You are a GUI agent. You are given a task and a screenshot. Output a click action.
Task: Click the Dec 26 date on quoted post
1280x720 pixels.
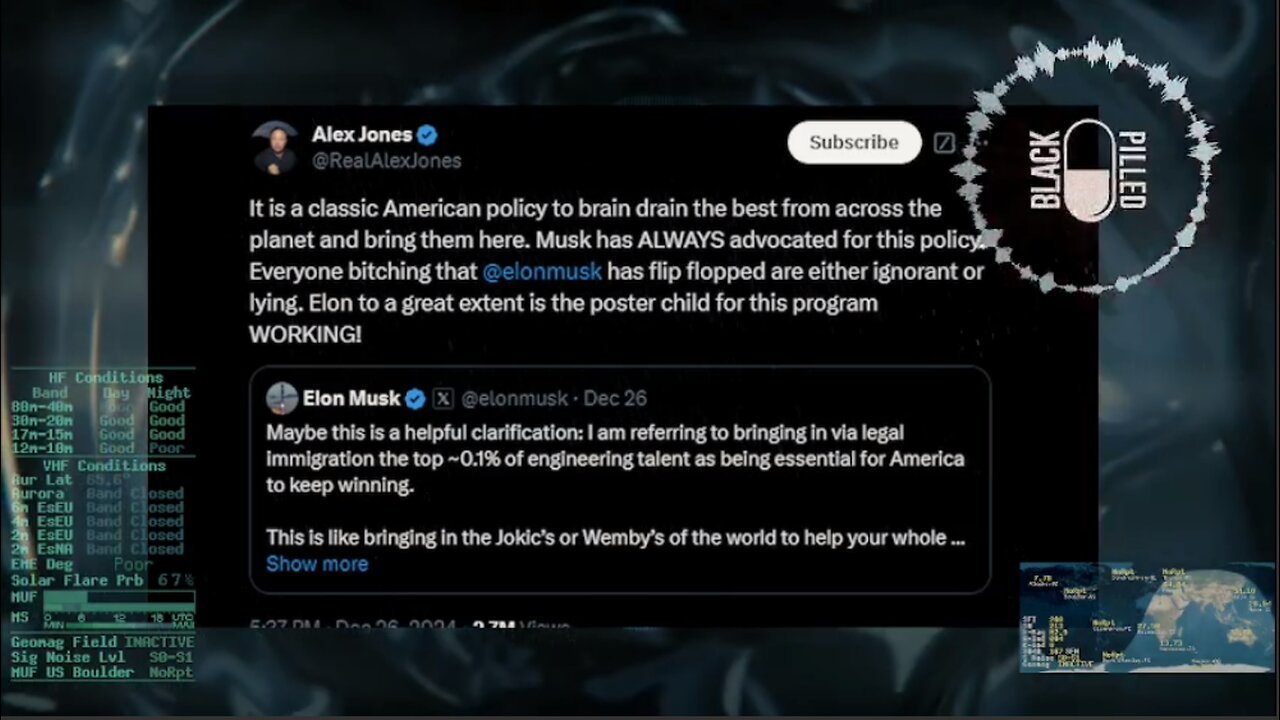pos(615,398)
